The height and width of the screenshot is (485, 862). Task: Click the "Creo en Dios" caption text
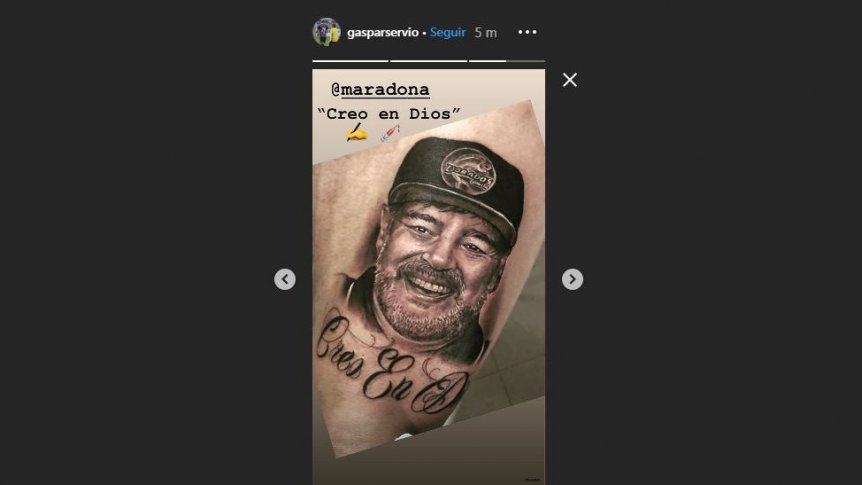point(389,114)
